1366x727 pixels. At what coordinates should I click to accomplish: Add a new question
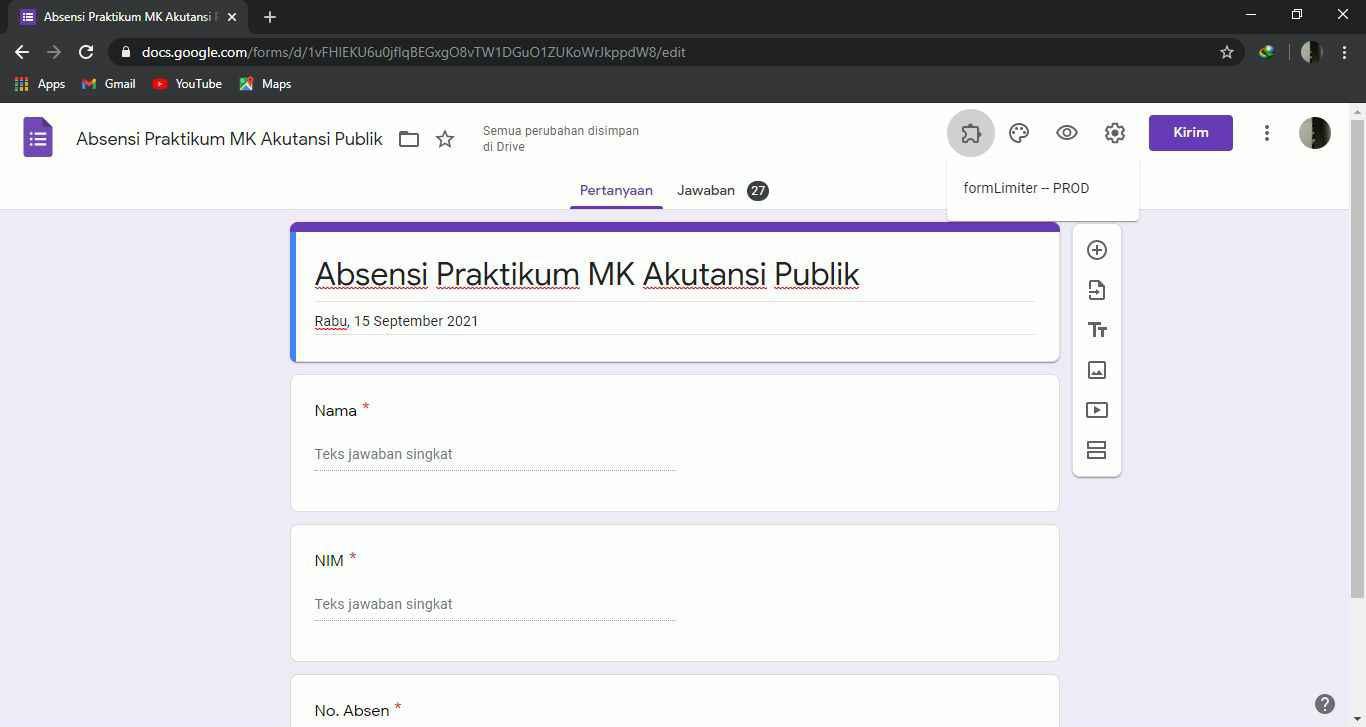[x=1097, y=250]
